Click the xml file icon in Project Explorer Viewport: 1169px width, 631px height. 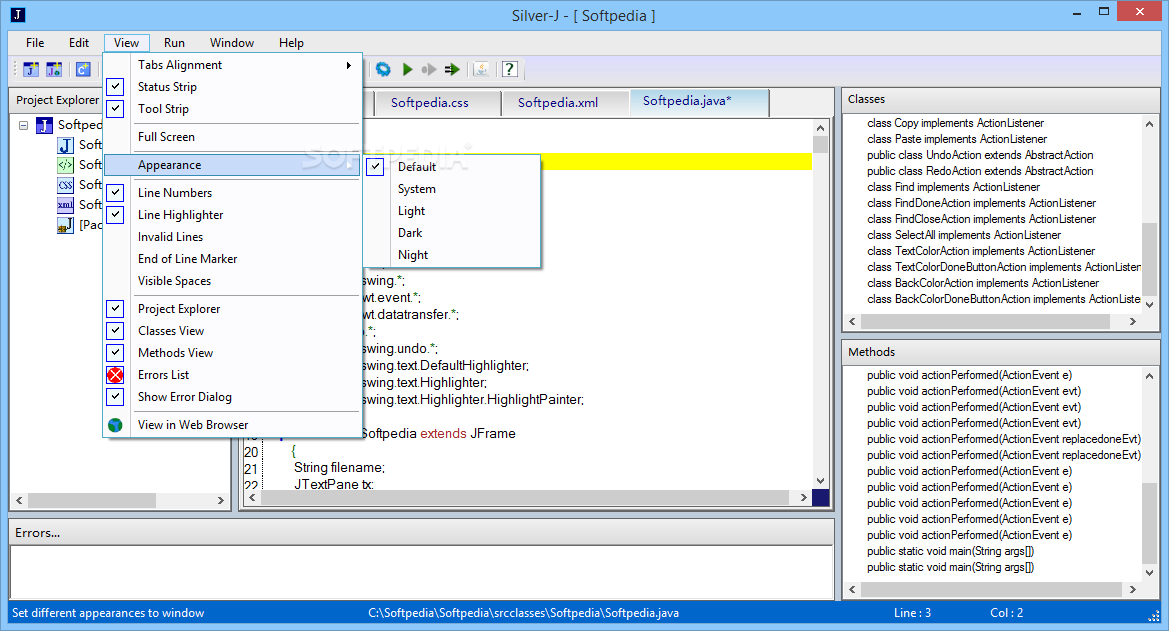(x=66, y=205)
